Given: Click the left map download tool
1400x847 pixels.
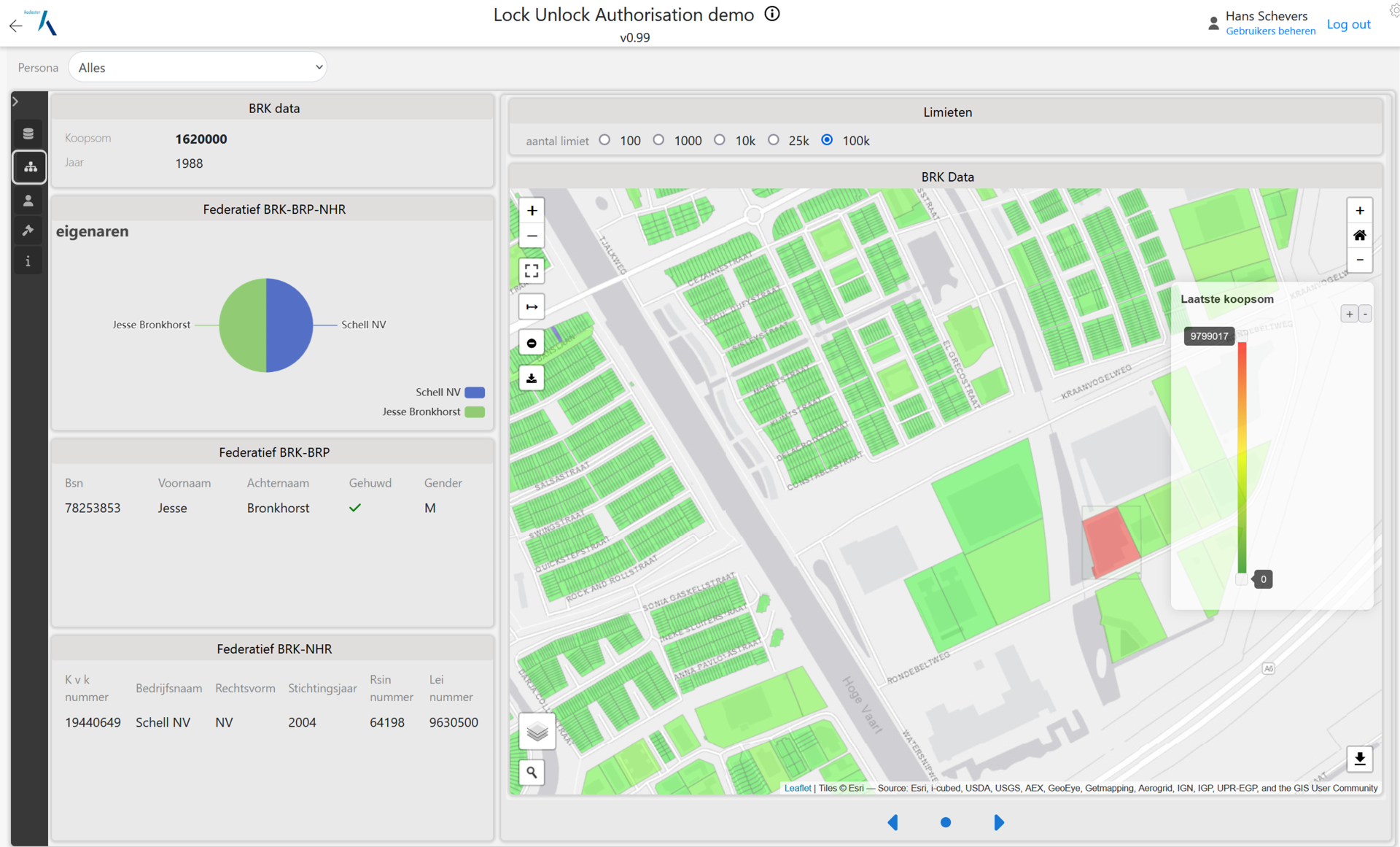Looking at the screenshot, I should (532, 379).
